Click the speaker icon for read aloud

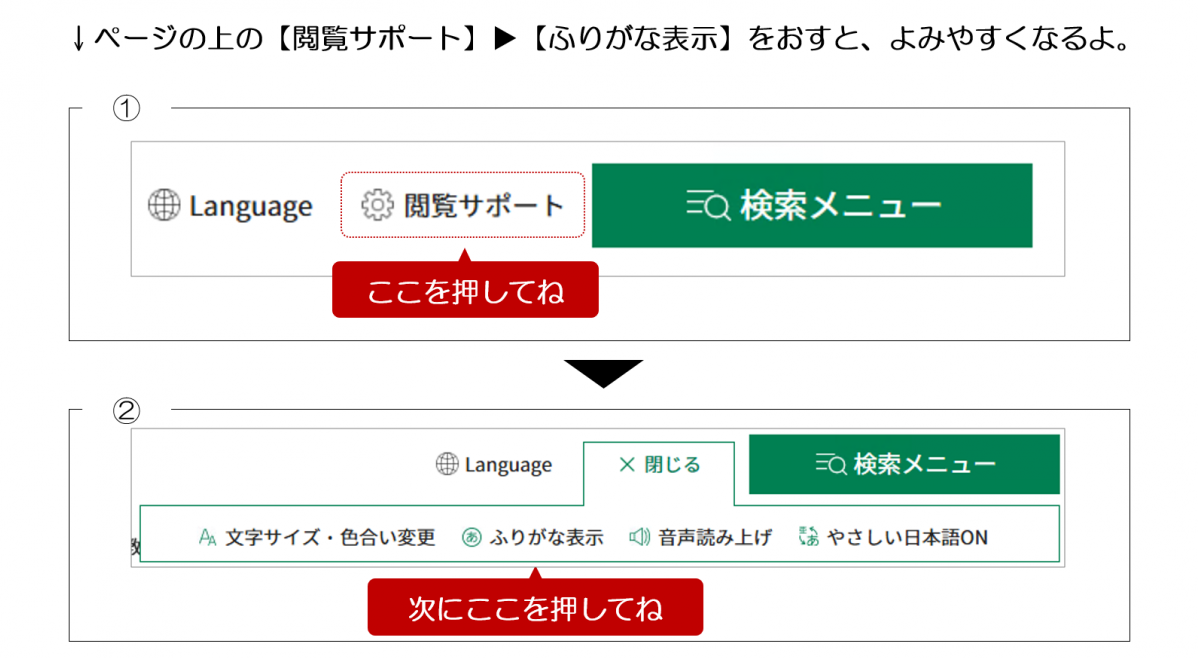(x=639, y=537)
